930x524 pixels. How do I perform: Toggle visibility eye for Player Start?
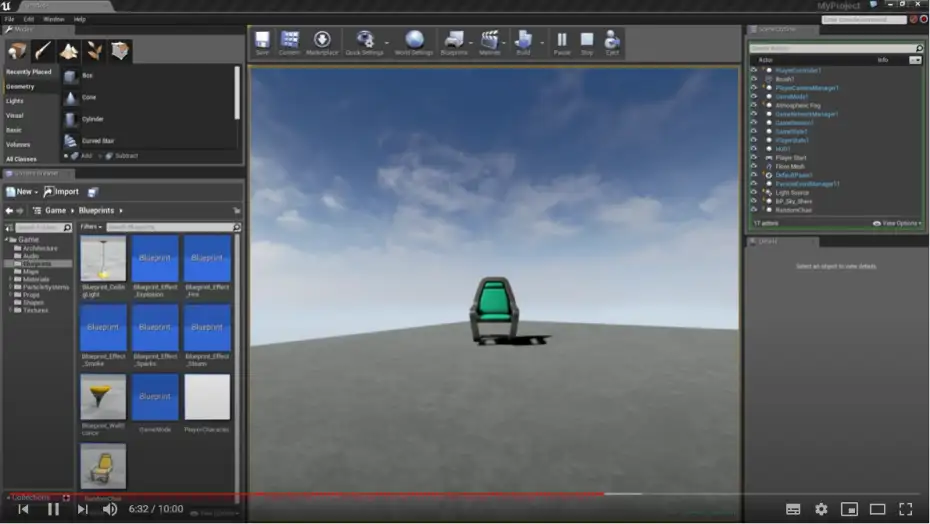(754, 158)
